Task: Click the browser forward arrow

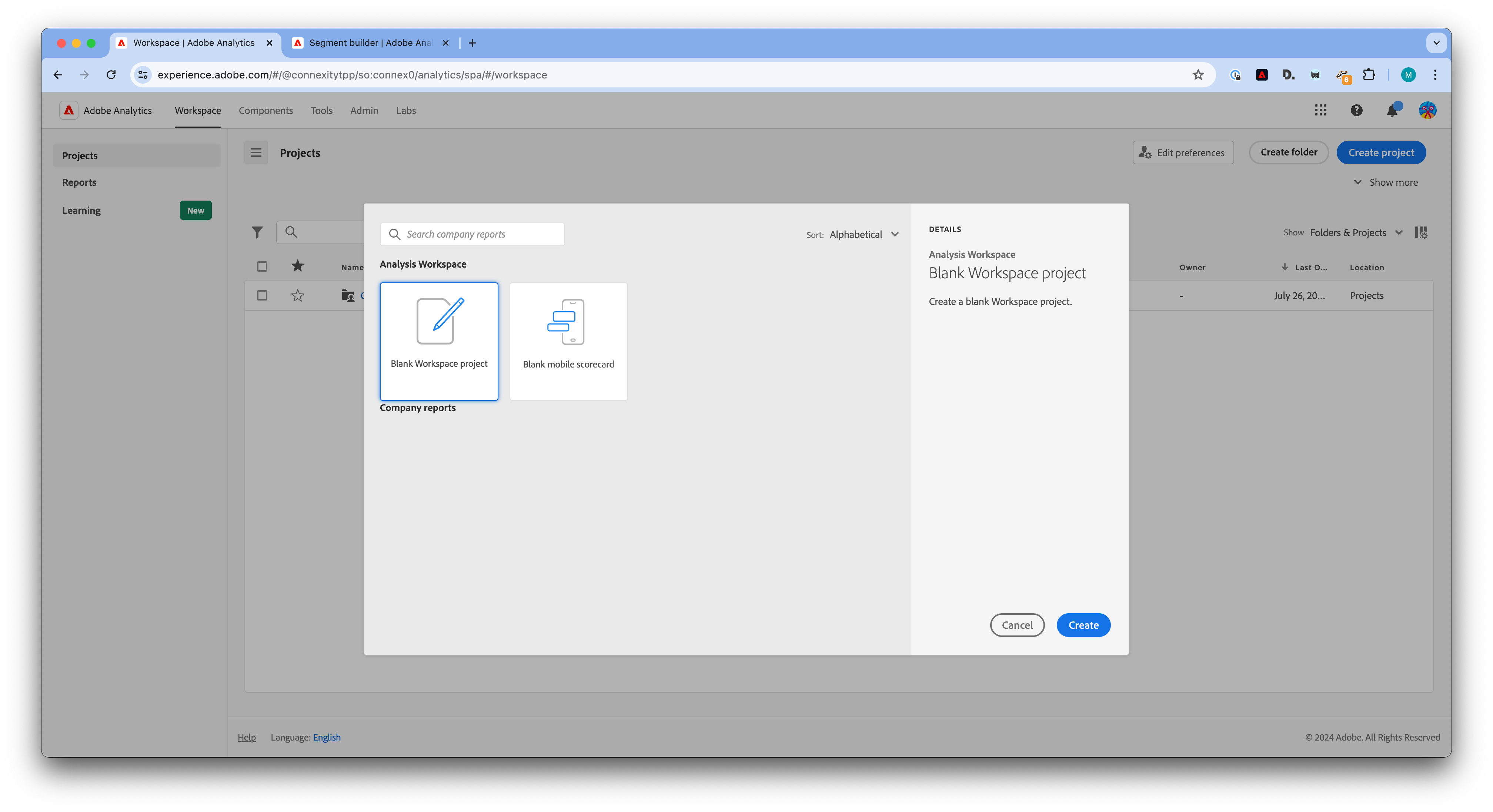Action: click(85, 75)
